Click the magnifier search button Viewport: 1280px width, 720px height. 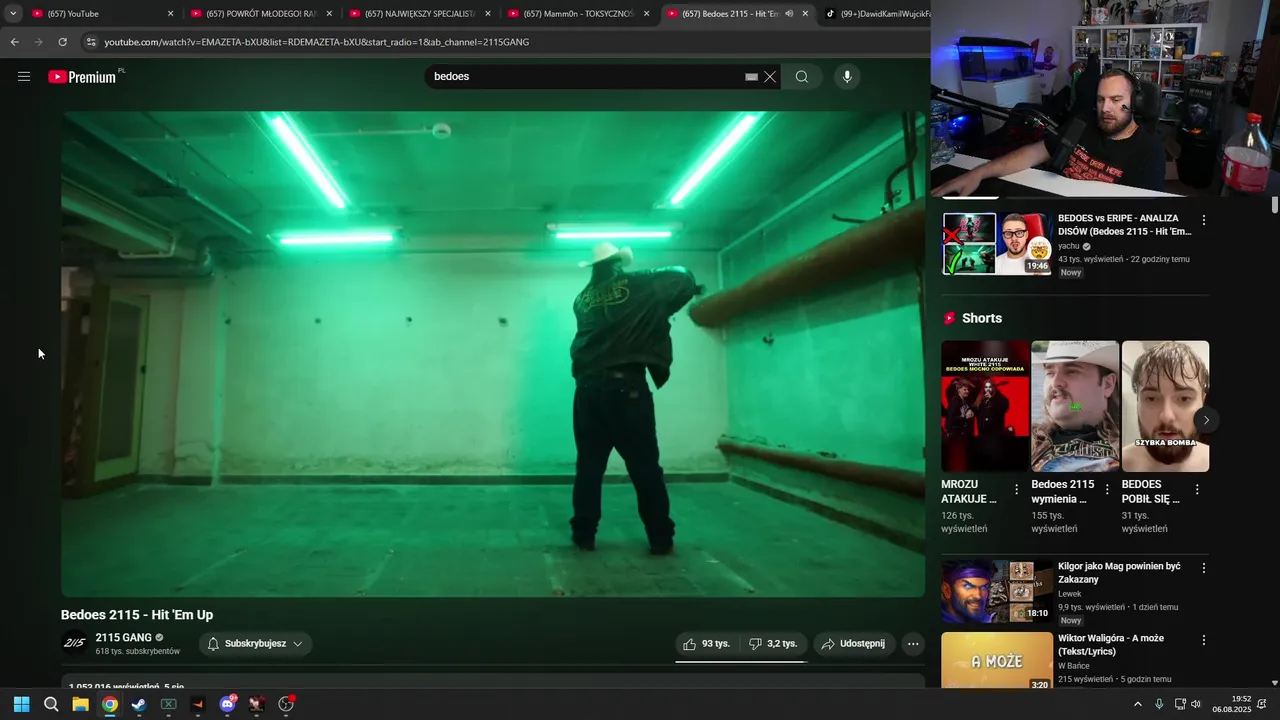[x=802, y=77]
